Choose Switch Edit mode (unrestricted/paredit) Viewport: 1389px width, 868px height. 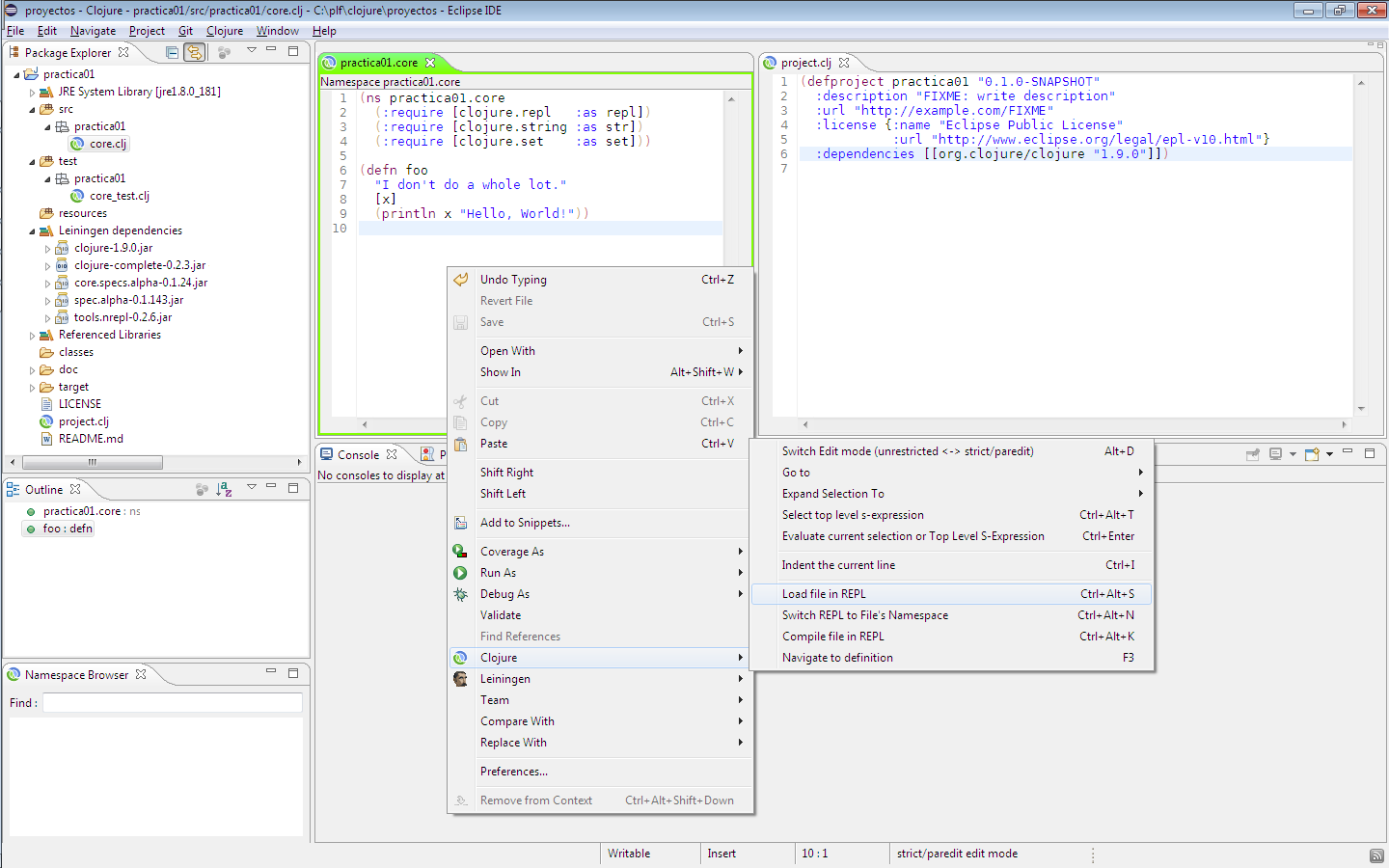click(x=951, y=451)
